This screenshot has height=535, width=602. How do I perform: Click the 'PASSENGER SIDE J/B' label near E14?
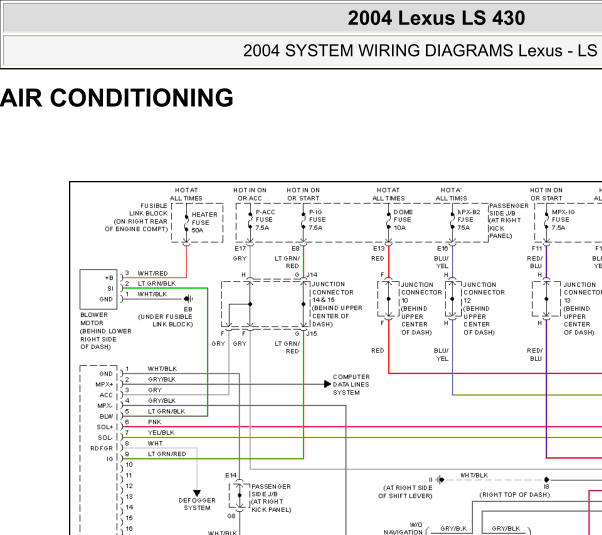pos(271,498)
